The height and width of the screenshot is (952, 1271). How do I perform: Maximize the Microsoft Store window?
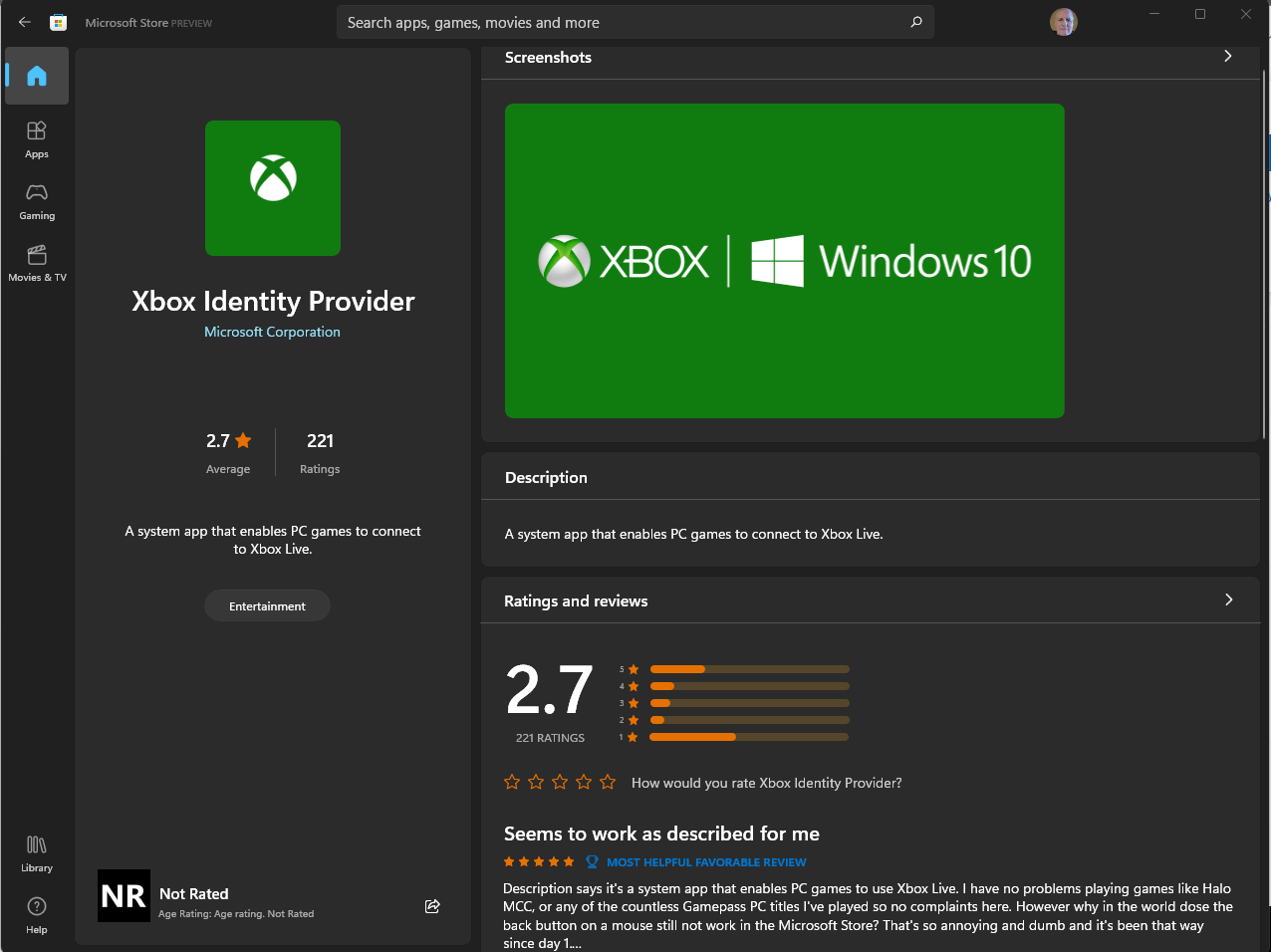1200,14
